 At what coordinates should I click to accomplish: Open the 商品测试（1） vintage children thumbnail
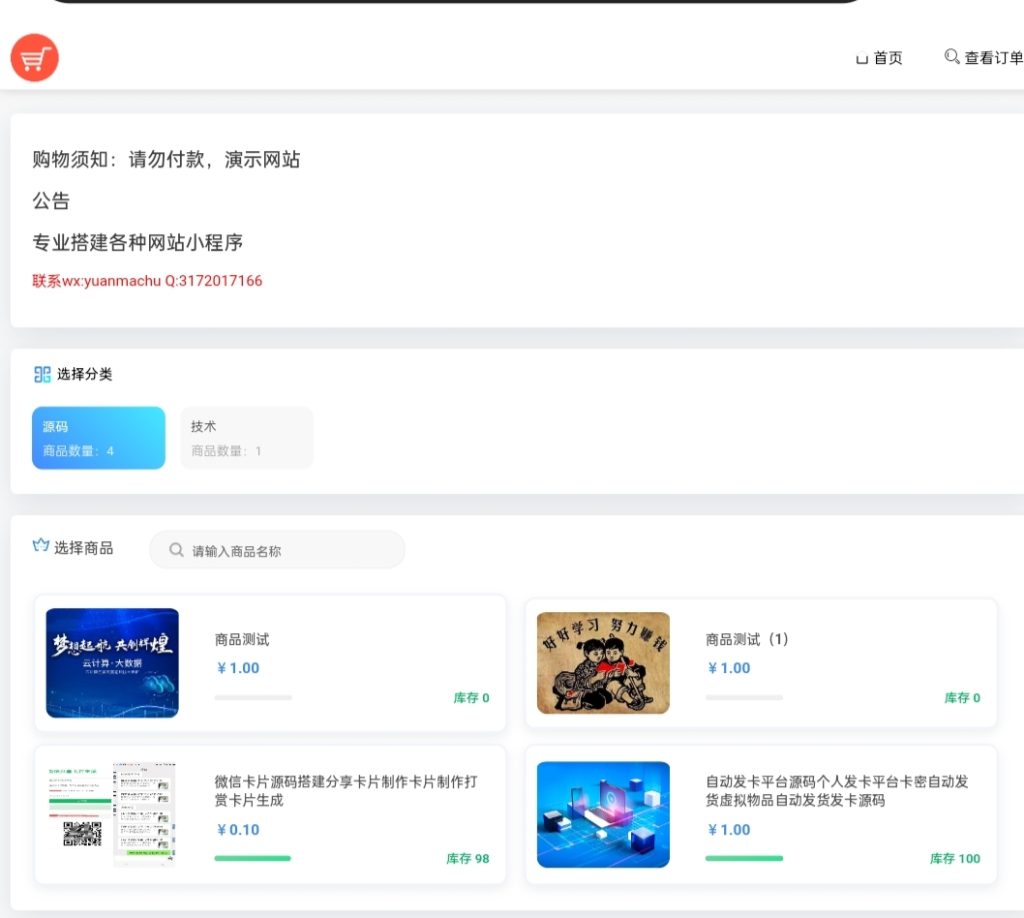click(x=603, y=663)
